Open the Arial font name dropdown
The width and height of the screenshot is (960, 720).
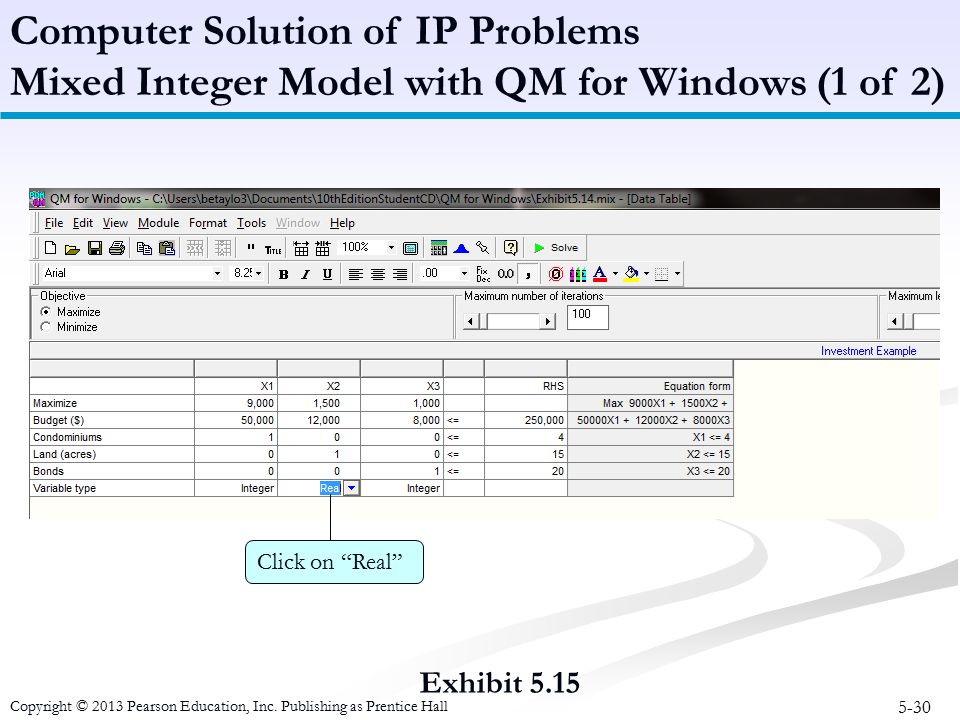click(x=217, y=274)
